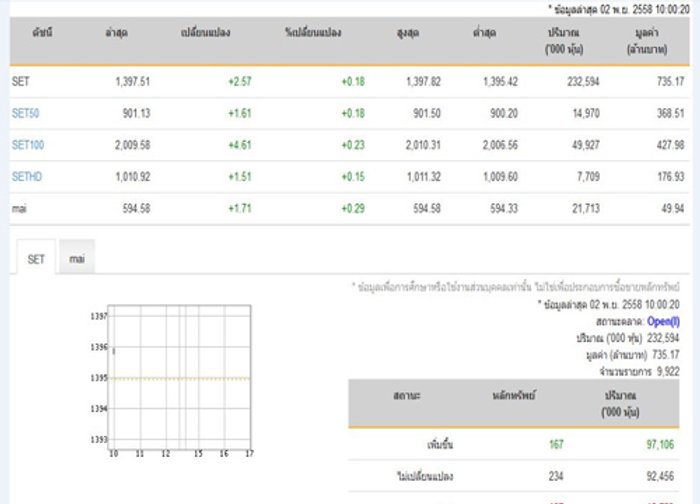Click transaction count 9,922

668,371
